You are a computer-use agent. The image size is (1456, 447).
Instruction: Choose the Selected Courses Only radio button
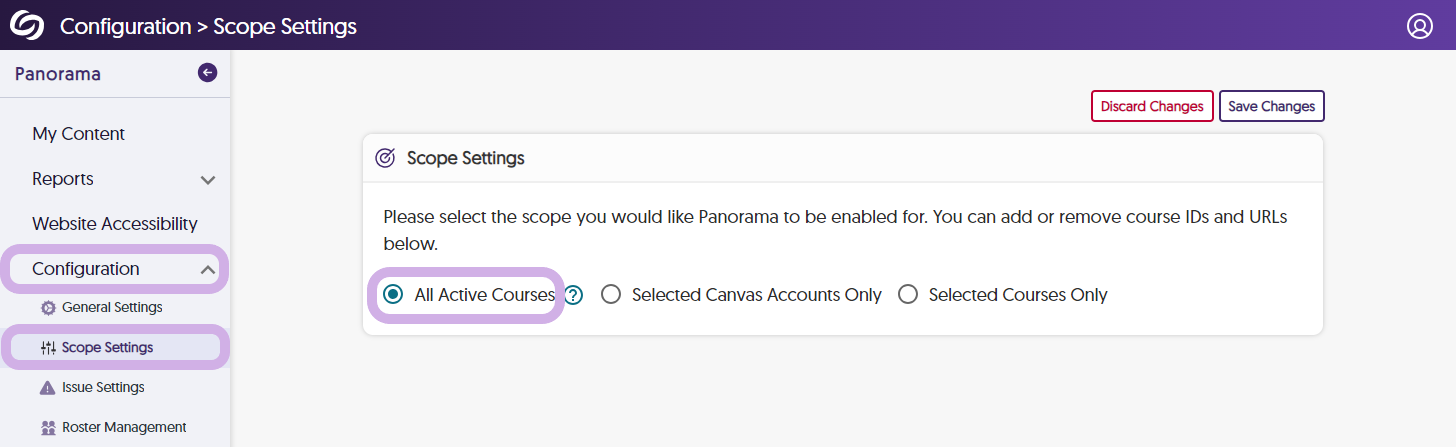click(x=908, y=295)
